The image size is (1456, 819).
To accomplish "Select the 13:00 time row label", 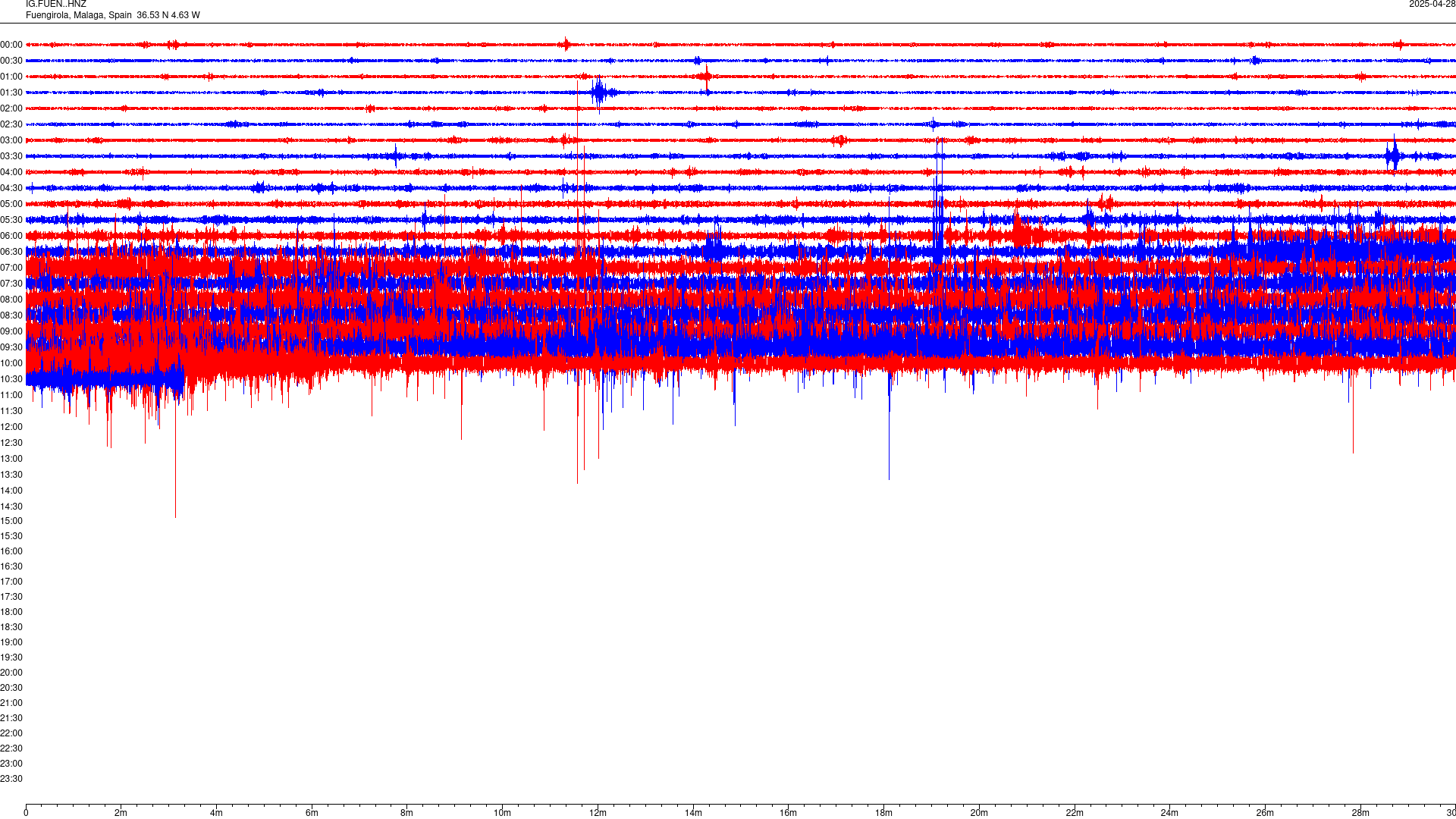I will (x=11, y=459).
